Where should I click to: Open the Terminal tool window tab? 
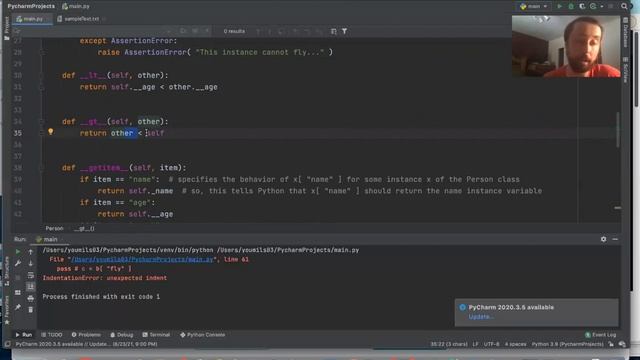tap(156, 335)
